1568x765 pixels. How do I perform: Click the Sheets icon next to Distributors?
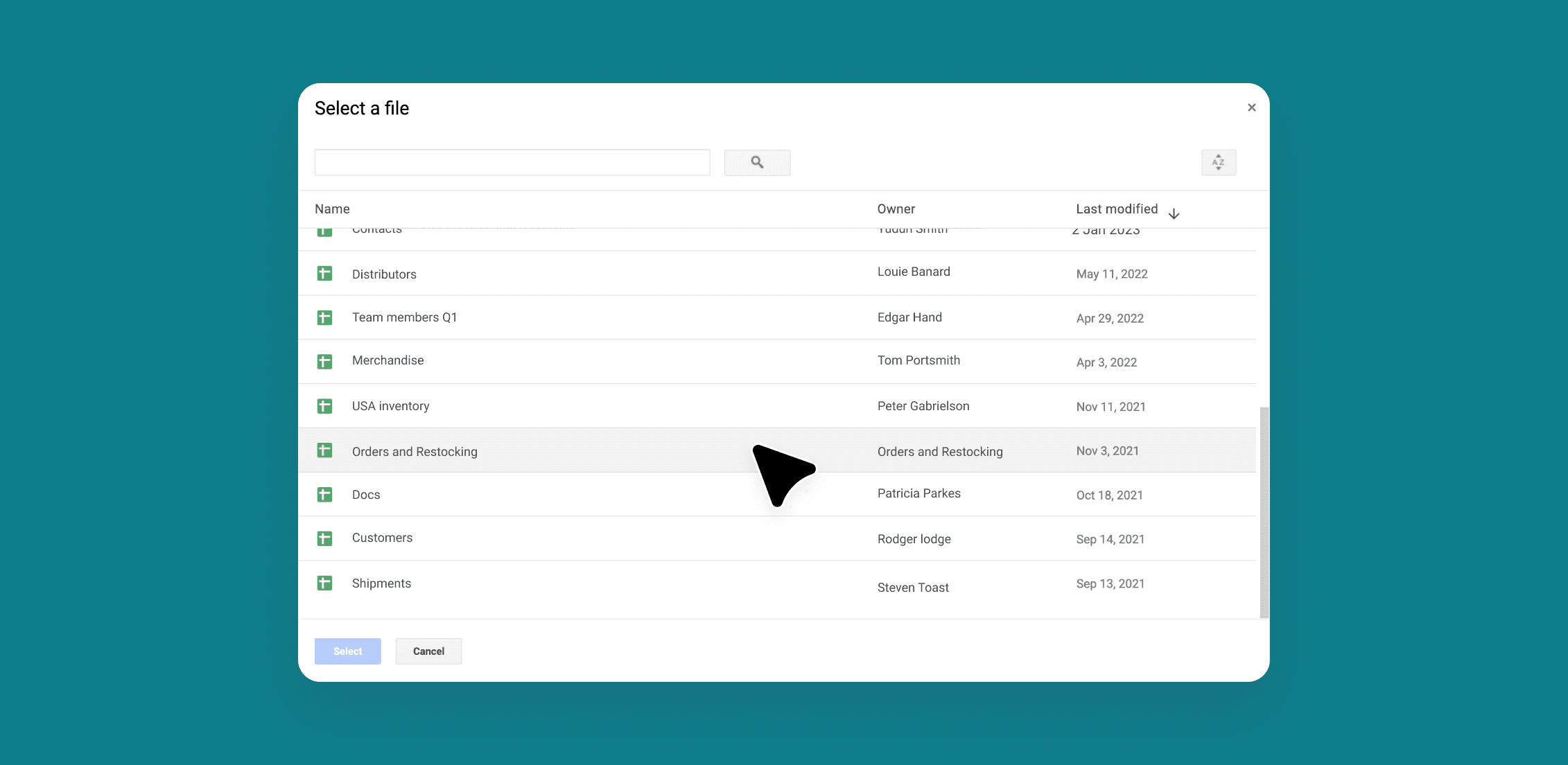coord(324,273)
